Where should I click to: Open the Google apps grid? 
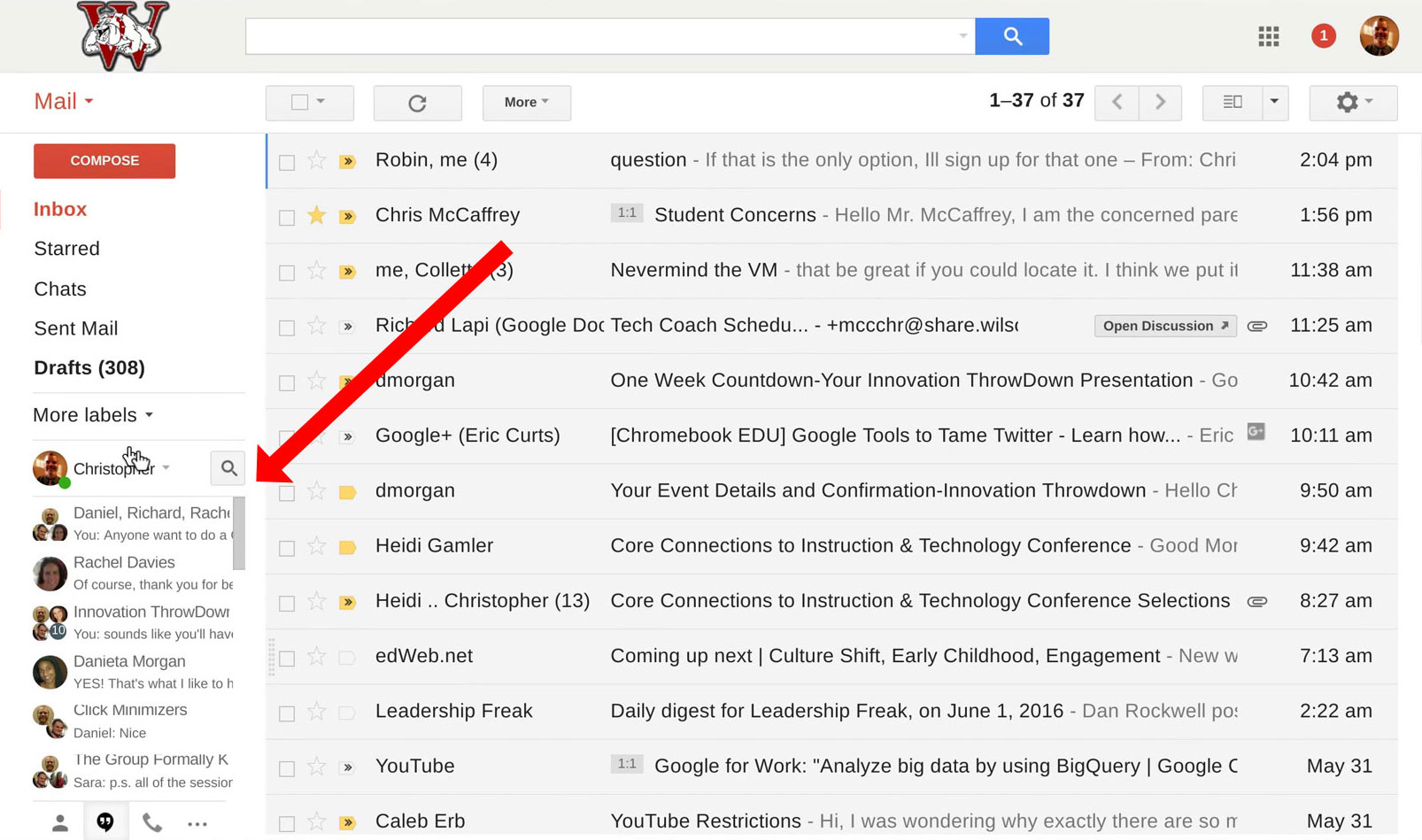[x=1269, y=36]
